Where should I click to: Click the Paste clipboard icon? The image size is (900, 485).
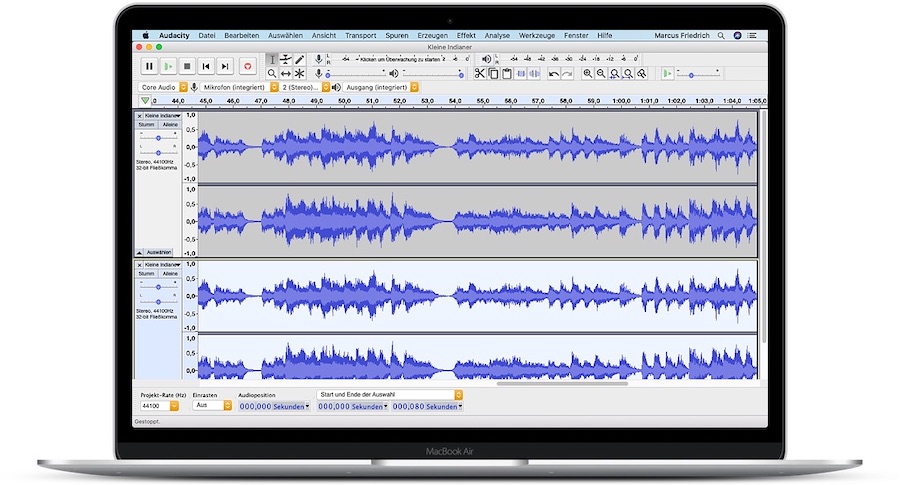(x=507, y=73)
